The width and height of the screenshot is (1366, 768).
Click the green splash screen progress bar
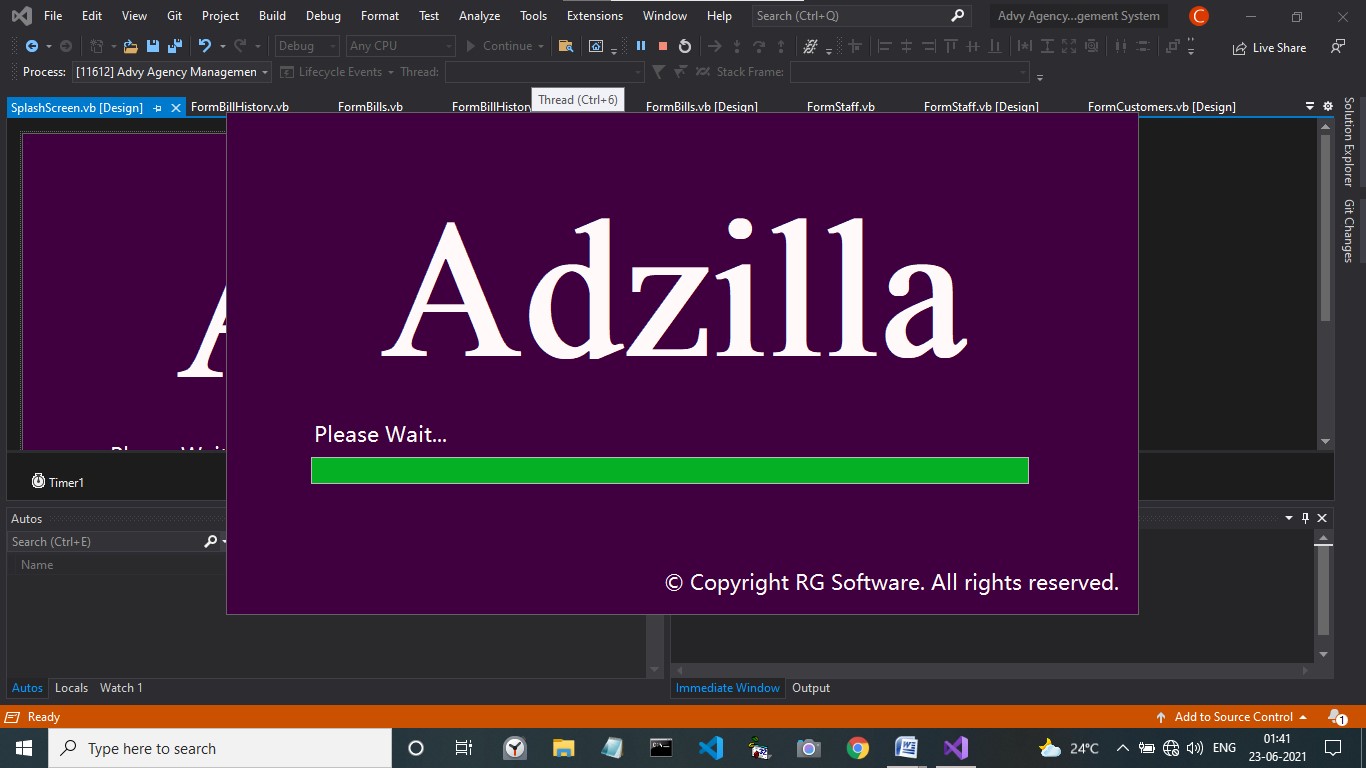[x=670, y=470]
